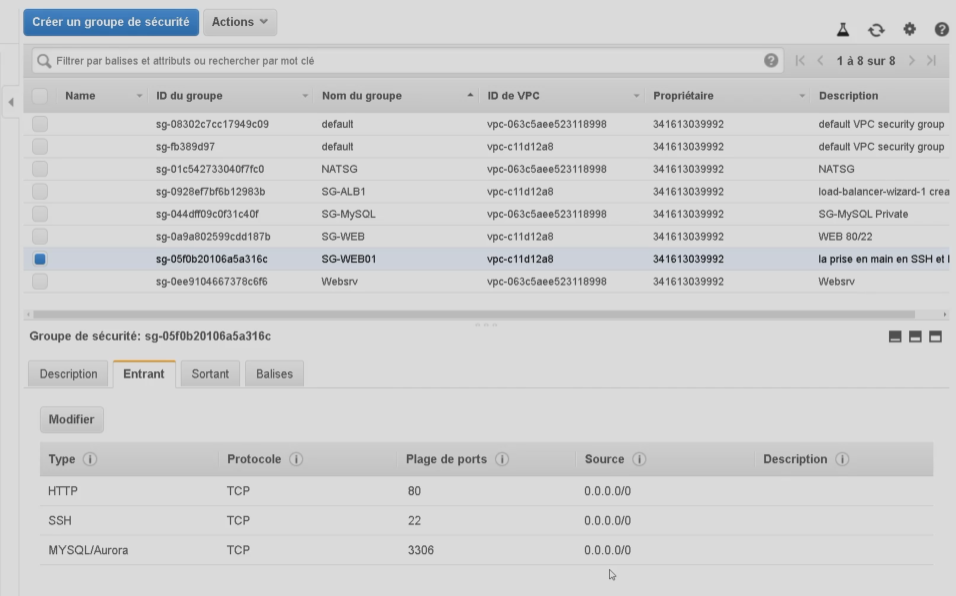Click the horizontal table scrollbar
The image size is (956, 596).
(474, 314)
